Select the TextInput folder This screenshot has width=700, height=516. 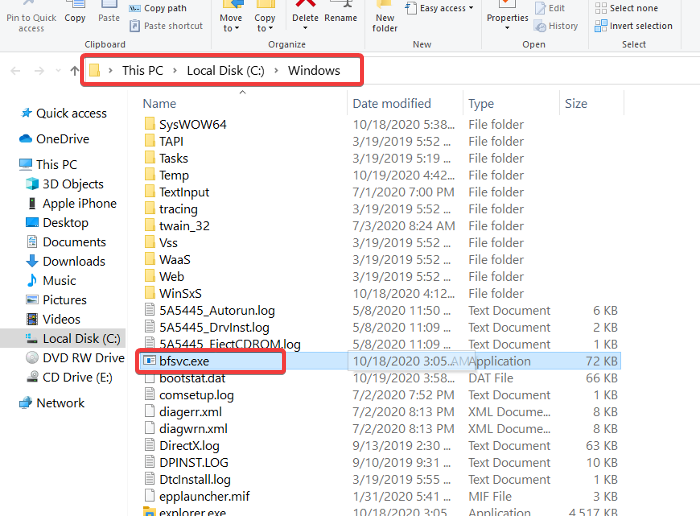[176, 192]
